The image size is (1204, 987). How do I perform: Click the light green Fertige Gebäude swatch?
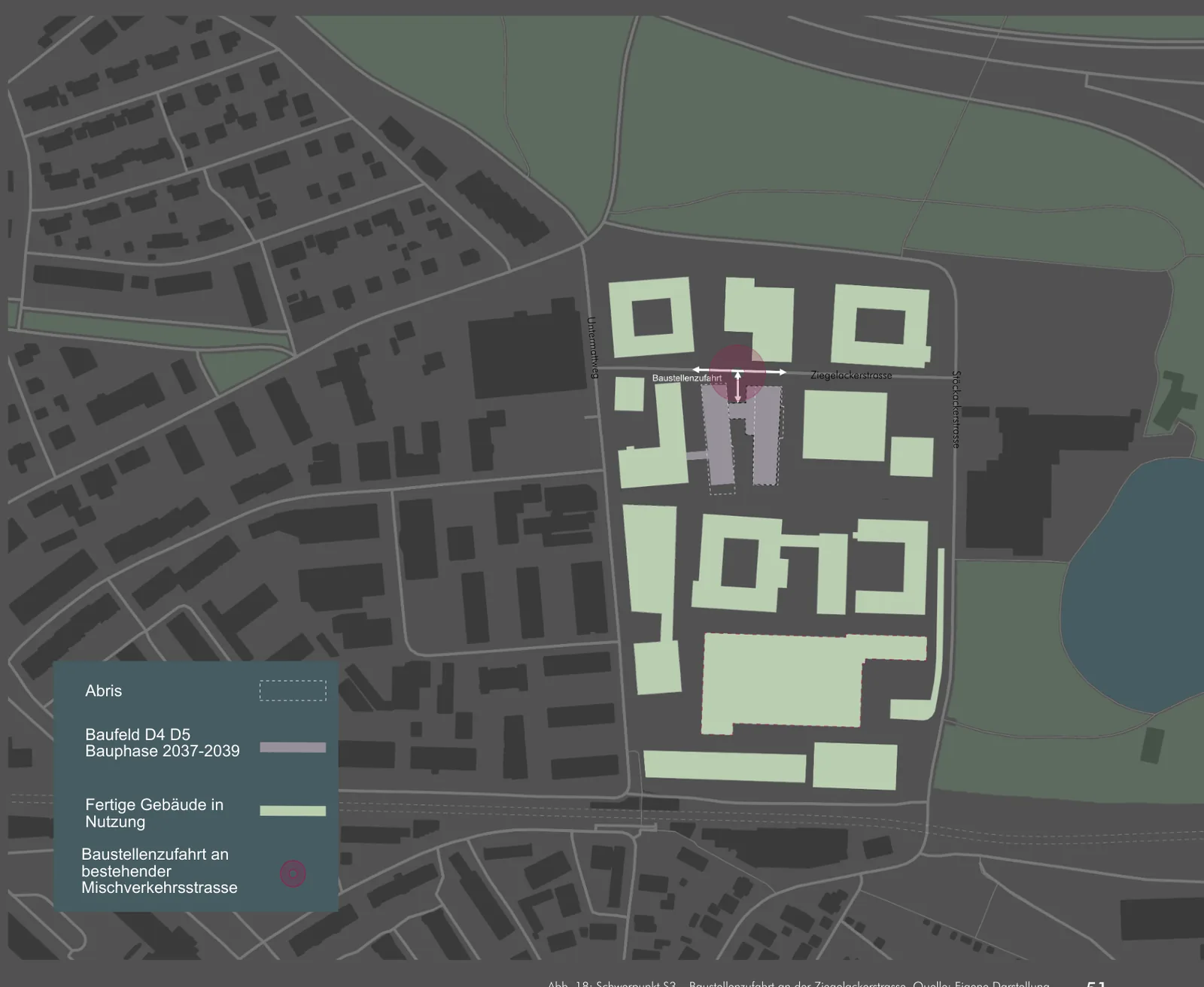tap(293, 810)
